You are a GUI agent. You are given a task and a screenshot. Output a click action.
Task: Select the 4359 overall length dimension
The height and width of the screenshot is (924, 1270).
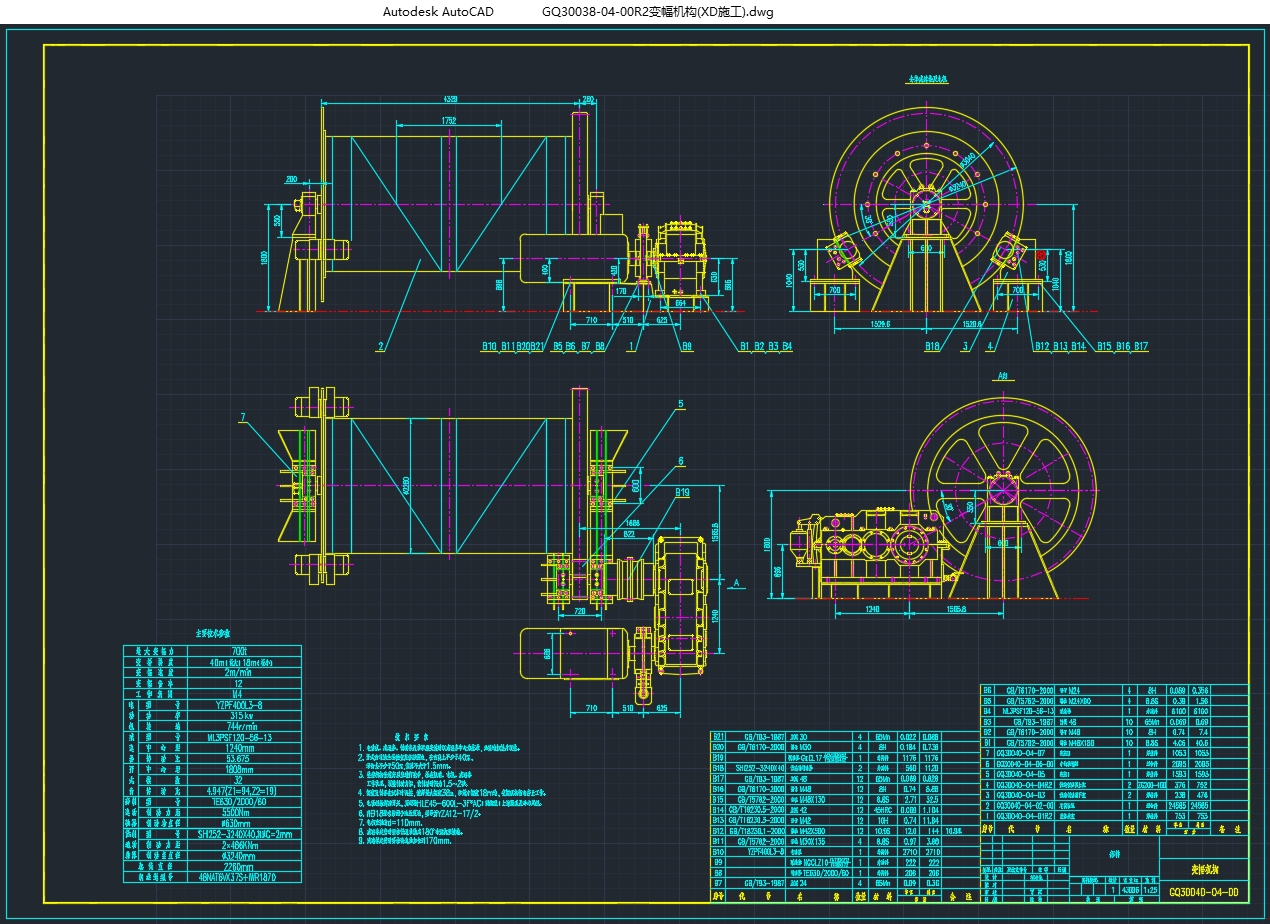coord(451,99)
